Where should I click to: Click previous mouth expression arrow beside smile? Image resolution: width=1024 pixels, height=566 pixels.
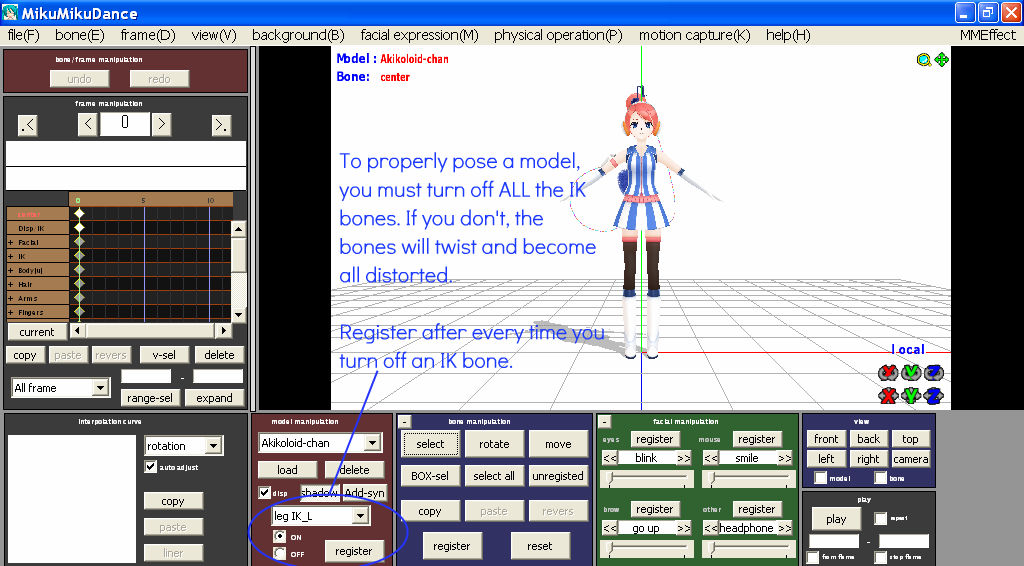click(x=711, y=458)
